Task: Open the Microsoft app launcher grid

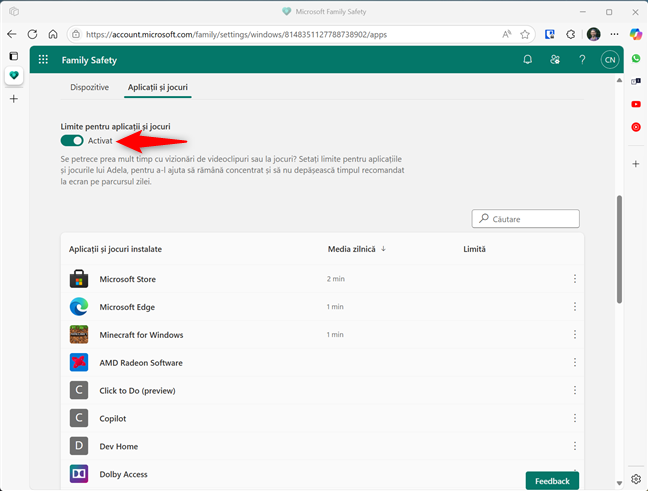Action: (x=43, y=60)
